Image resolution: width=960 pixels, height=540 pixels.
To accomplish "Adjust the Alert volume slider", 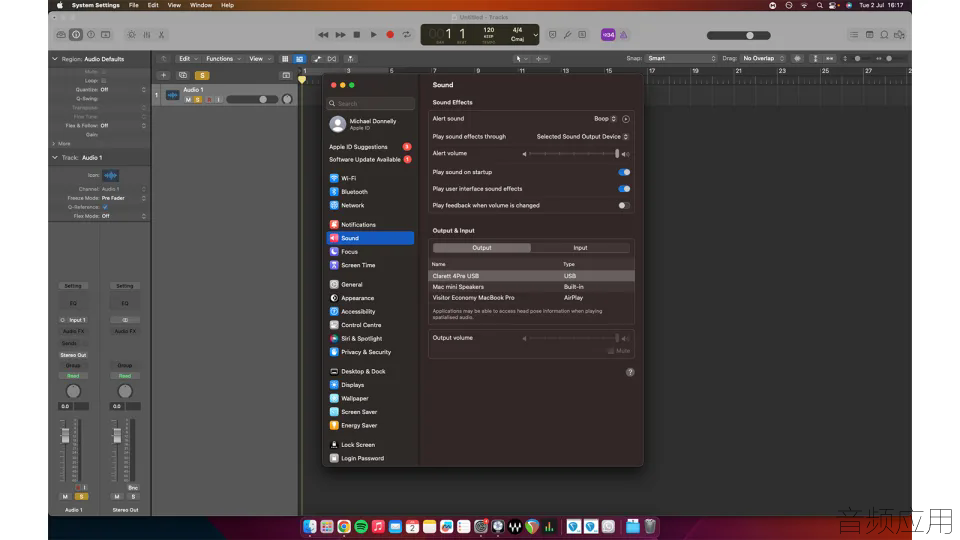I will click(x=574, y=154).
